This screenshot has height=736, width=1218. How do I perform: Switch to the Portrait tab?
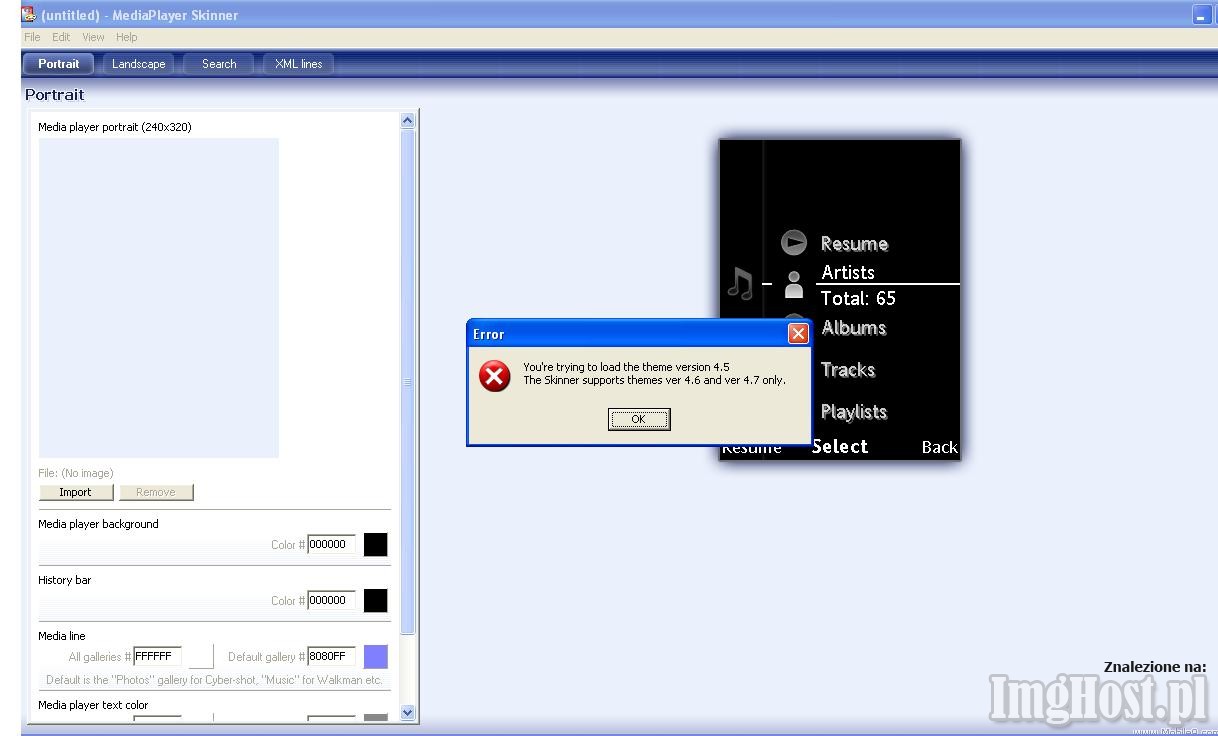click(58, 64)
